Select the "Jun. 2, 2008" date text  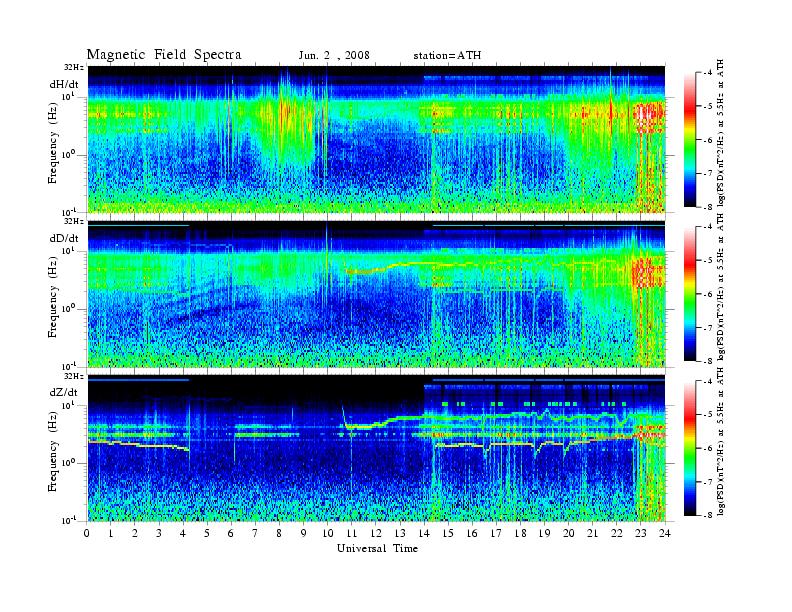(334, 56)
